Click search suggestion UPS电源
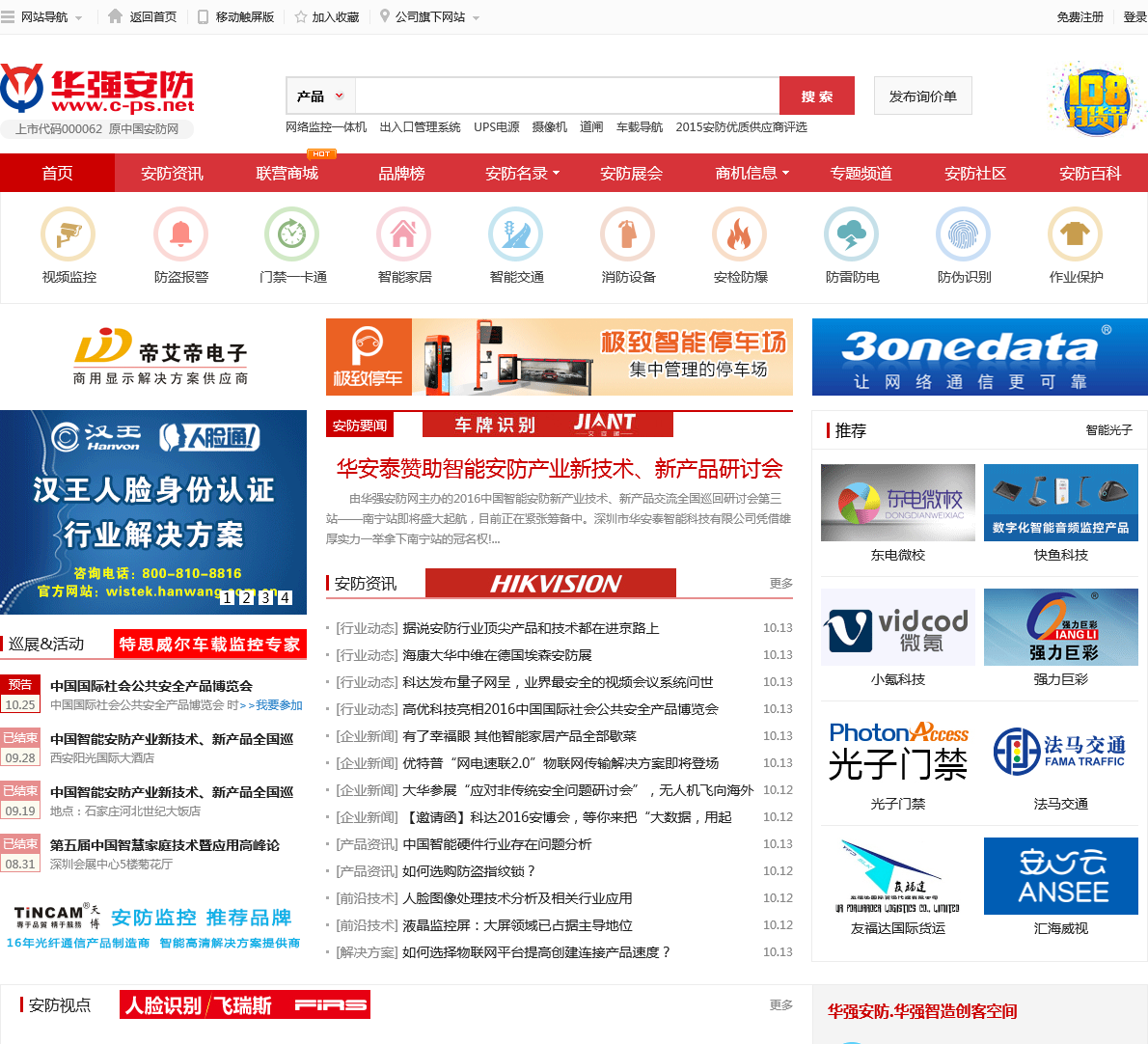1148x1044 pixels. 497,126
